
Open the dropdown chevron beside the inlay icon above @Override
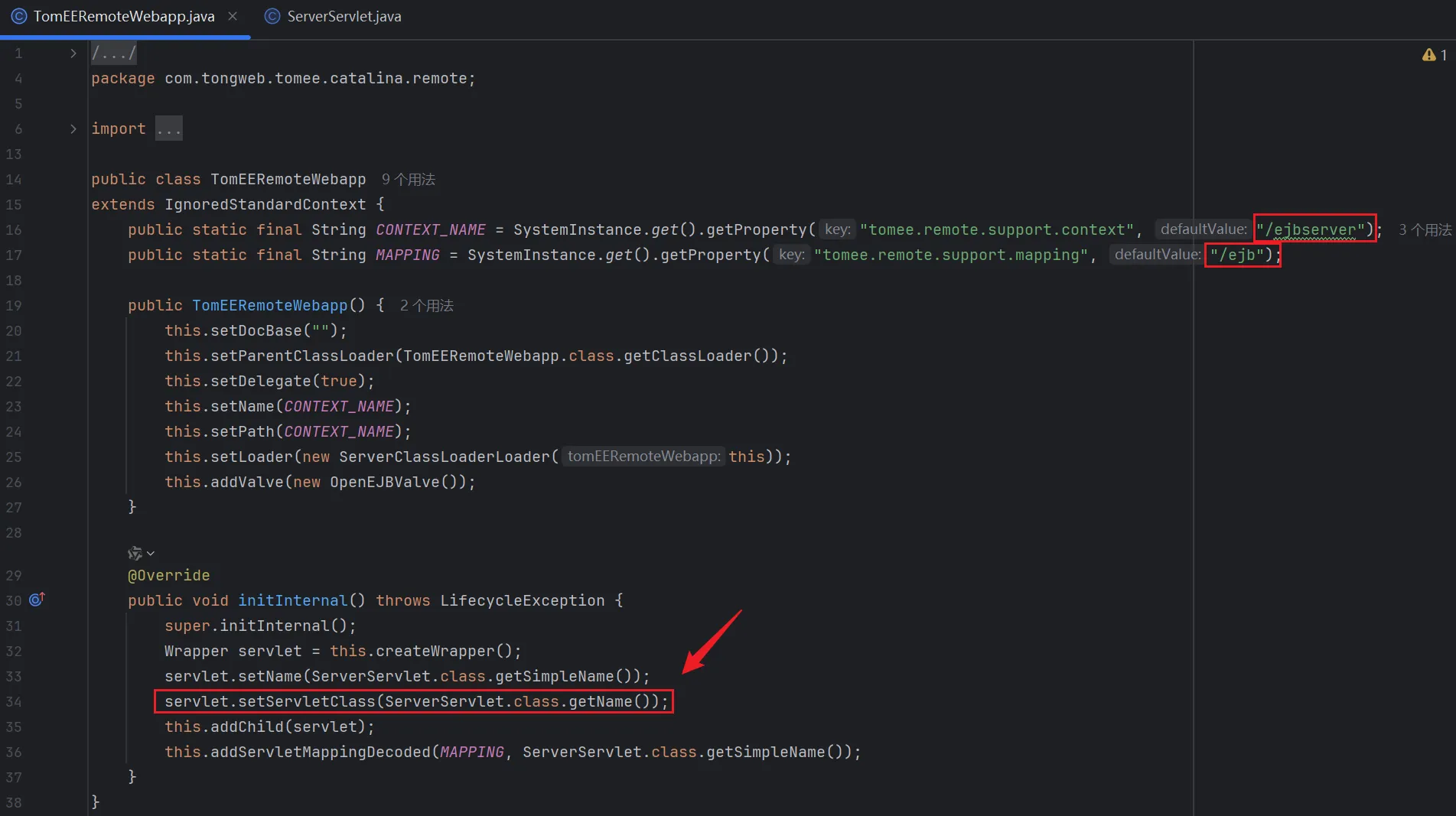[x=151, y=553]
